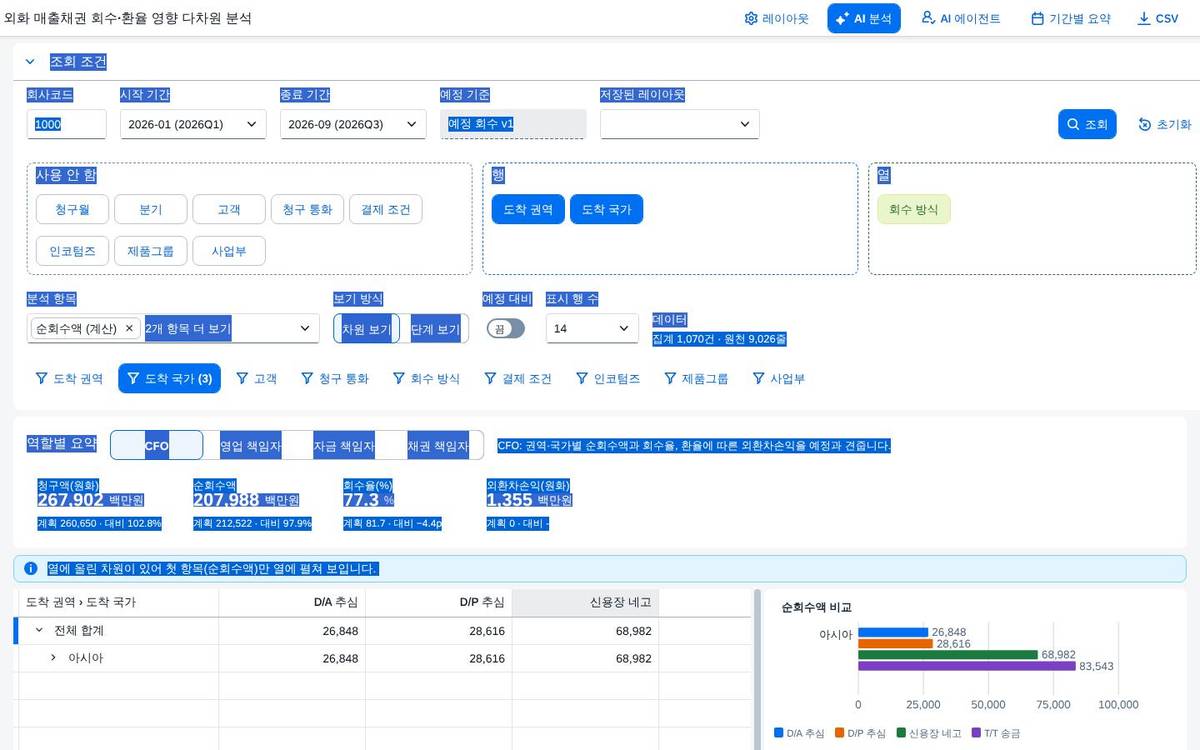This screenshot has width=1200, height=750.
Task: Collapse the 조회 조건 section
Action: coord(30,62)
